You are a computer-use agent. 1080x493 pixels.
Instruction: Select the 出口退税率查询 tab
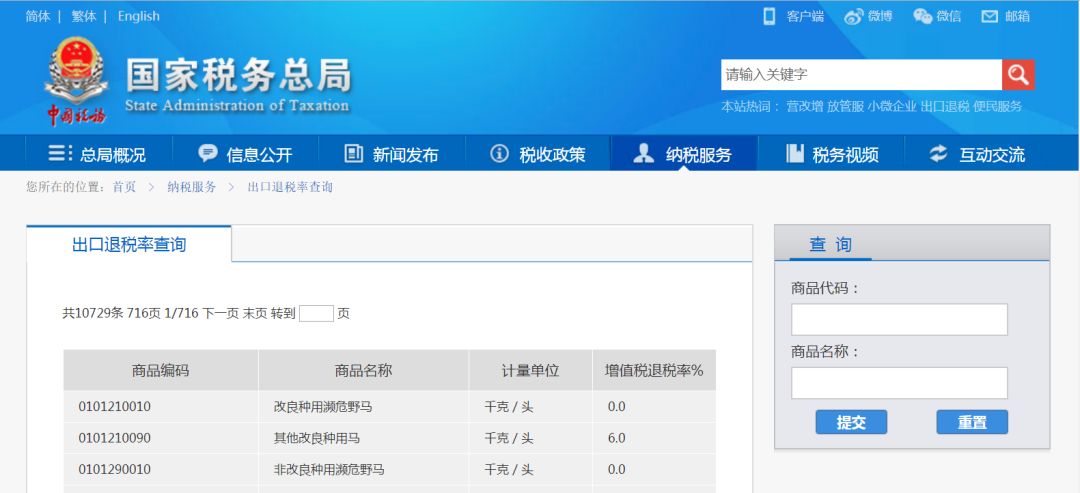coord(129,244)
